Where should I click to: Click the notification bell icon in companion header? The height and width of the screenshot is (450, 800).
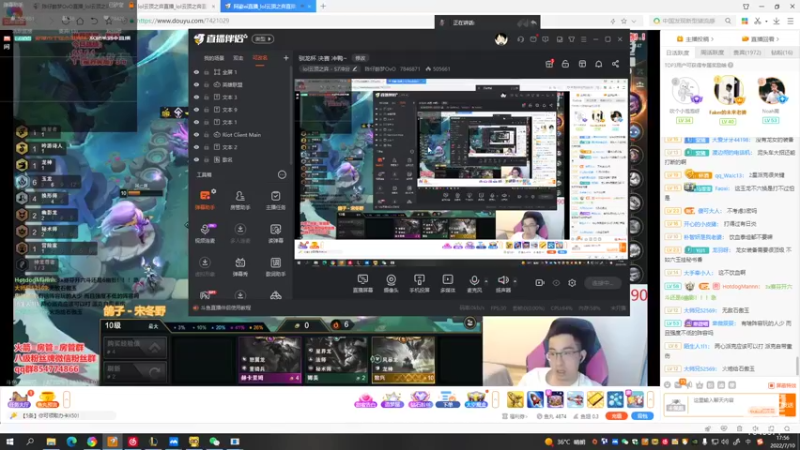pos(598,64)
